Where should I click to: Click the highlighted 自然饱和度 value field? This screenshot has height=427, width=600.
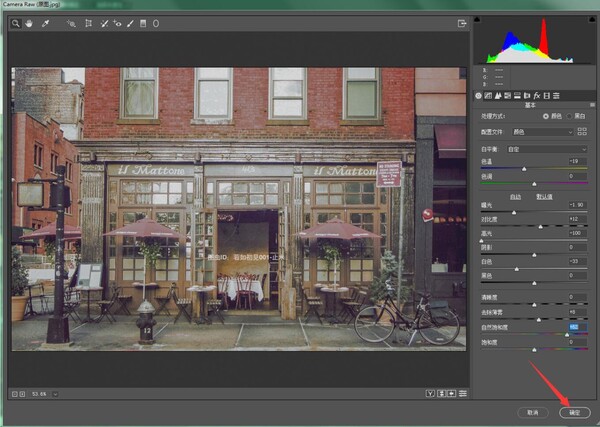[577, 327]
